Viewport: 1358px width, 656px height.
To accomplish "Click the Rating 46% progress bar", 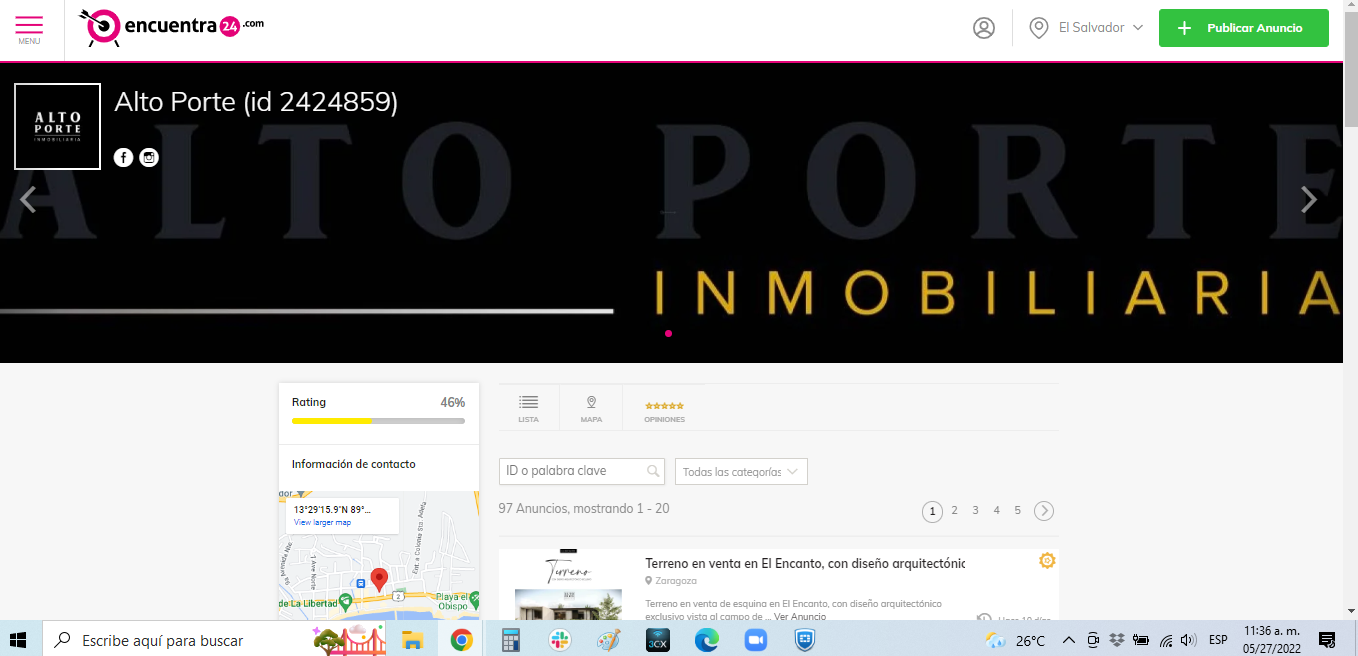I will click(378, 421).
